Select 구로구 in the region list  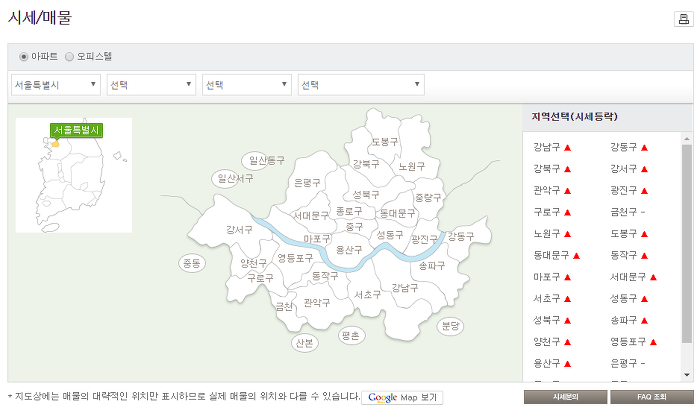click(x=546, y=212)
